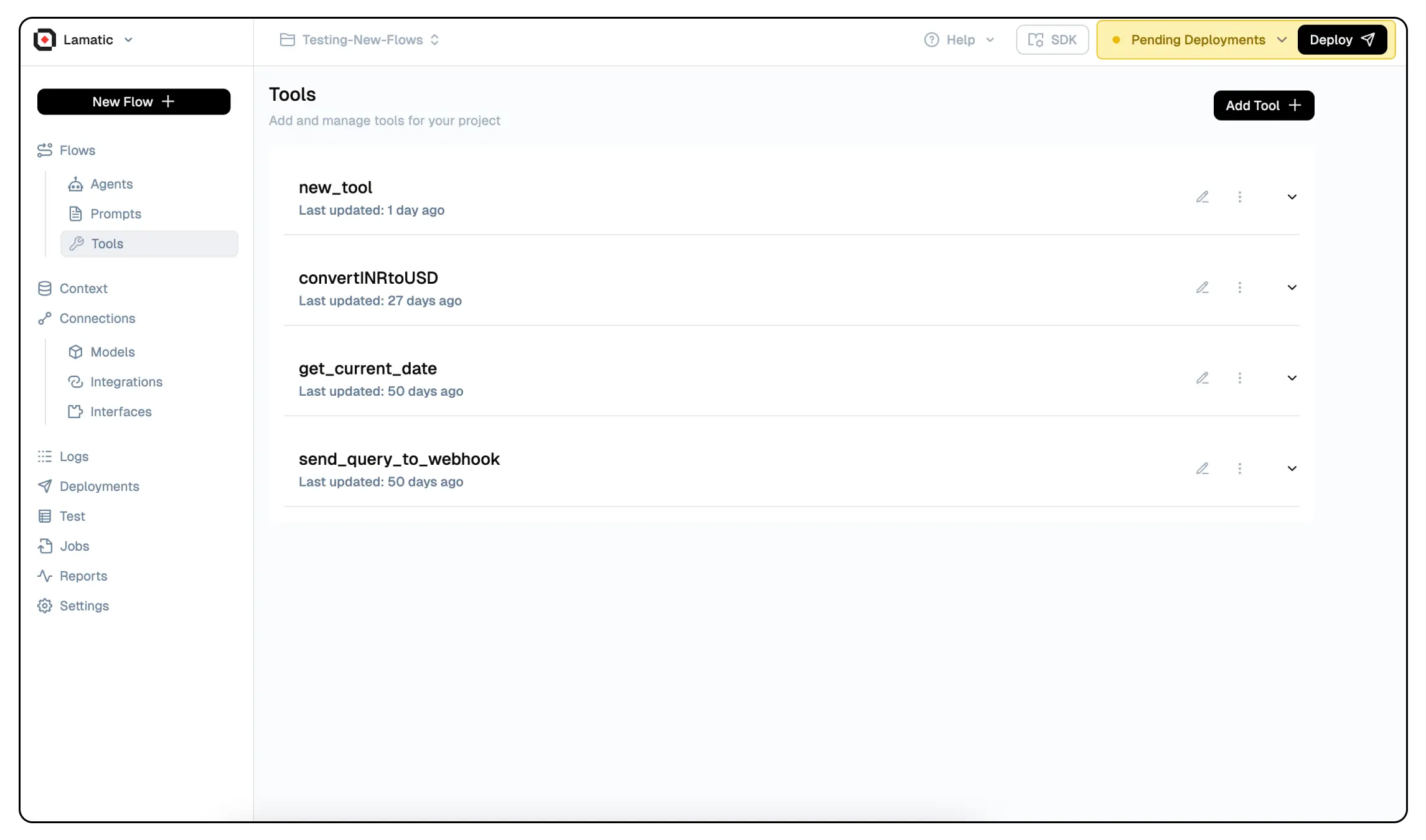This screenshot has width=1426, height=840.
Task: Open the Settings page
Action: (84, 606)
